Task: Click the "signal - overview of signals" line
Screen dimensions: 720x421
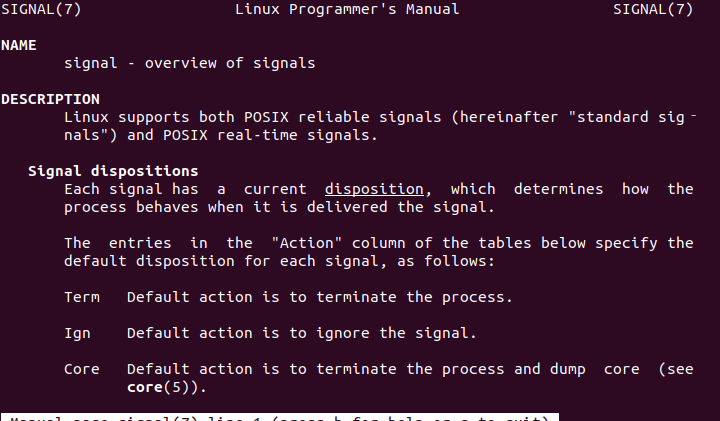Action: point(189,63)
